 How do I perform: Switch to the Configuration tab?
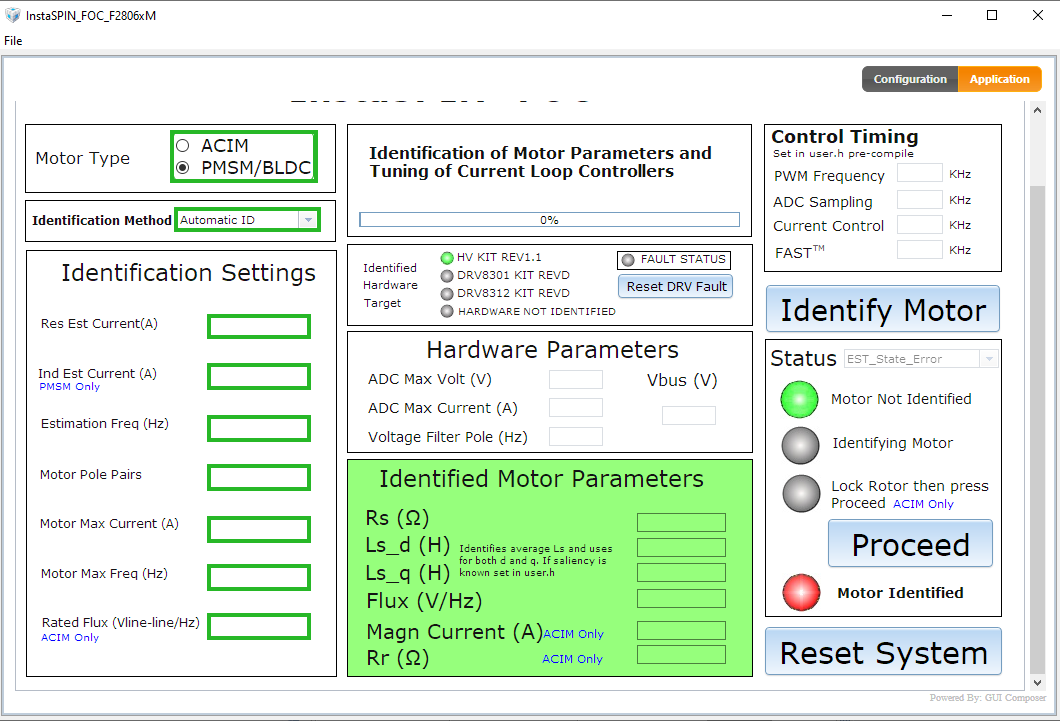pos(910,79)
